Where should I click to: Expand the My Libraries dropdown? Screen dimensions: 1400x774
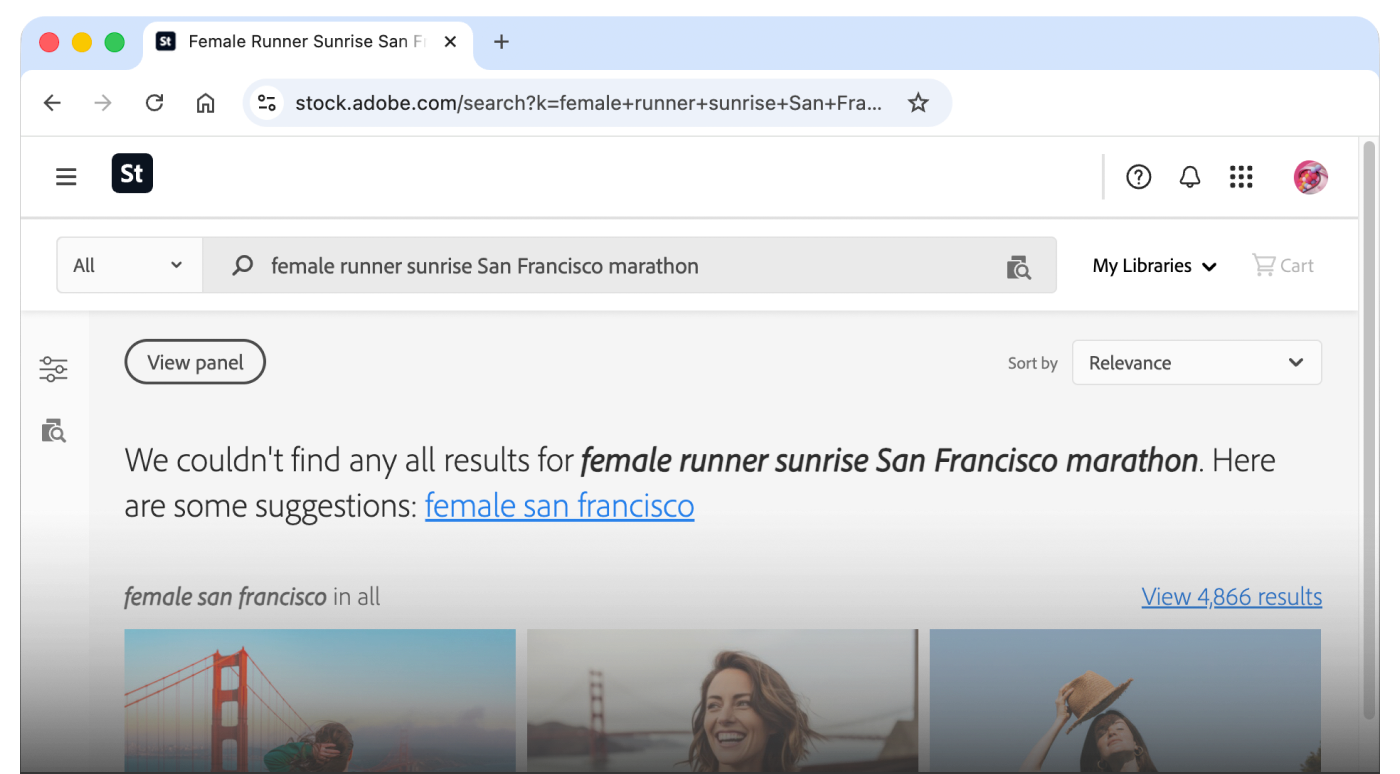(1154, 266)
